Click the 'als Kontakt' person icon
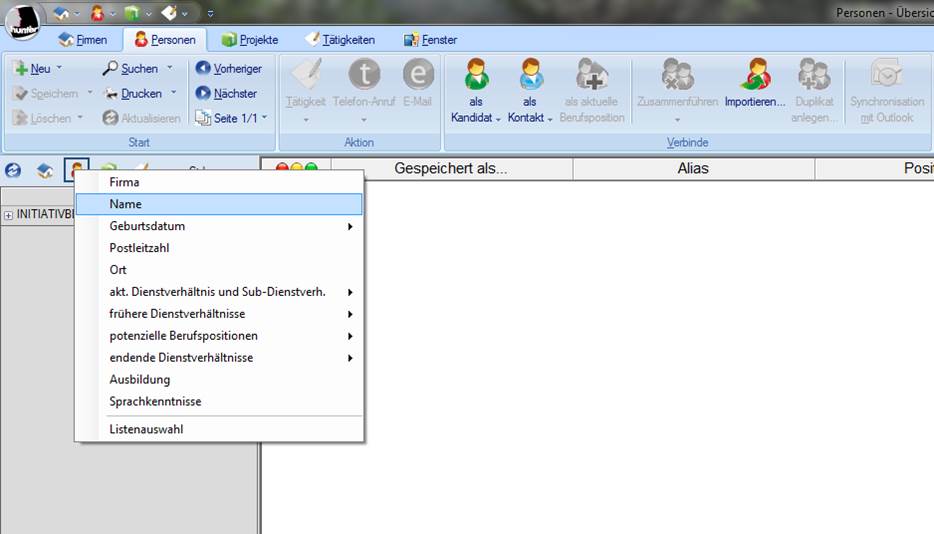934x534 pixels. tap(530, 76)
